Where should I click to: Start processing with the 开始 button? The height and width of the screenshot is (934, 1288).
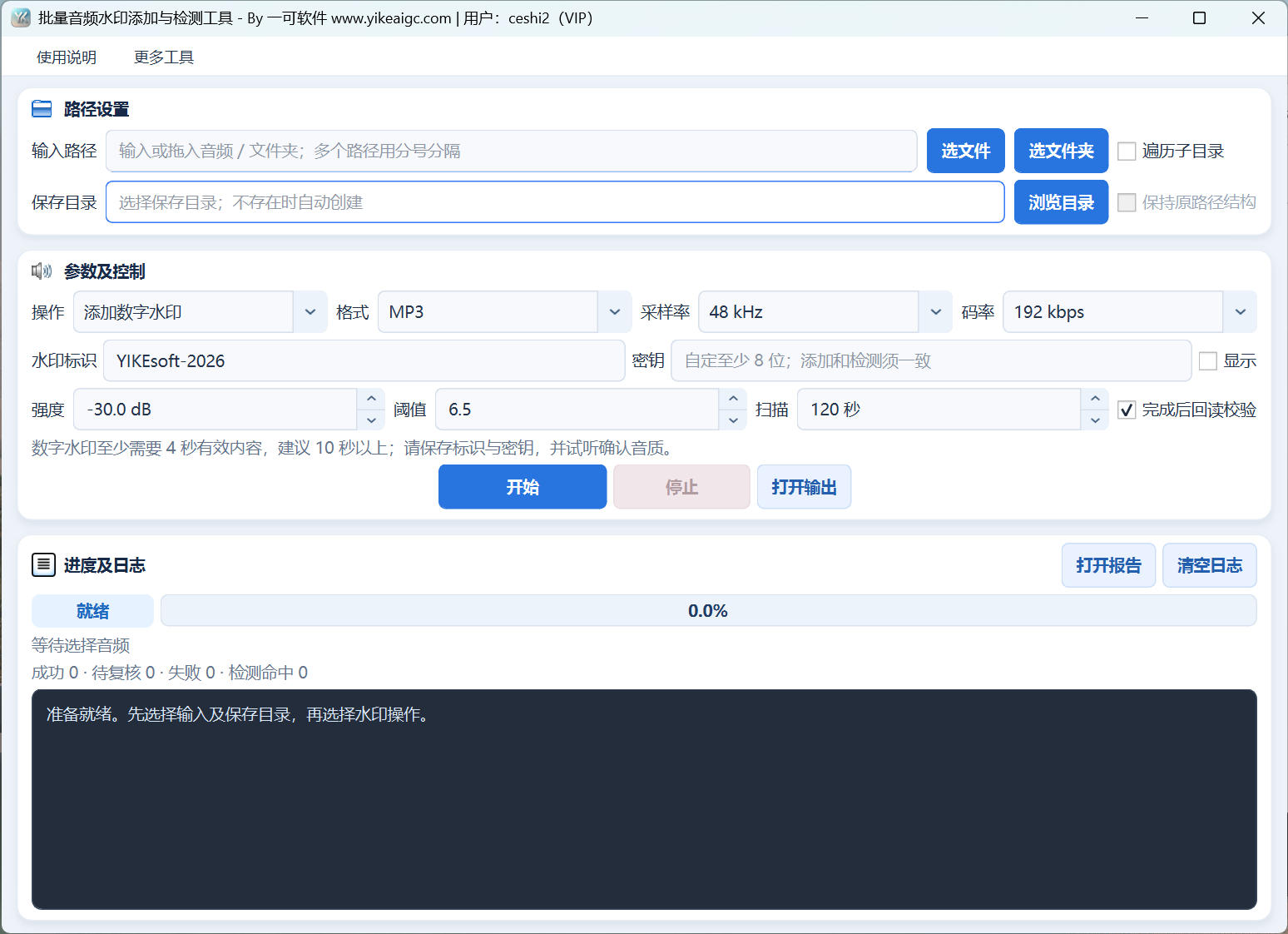click(523, 487)
